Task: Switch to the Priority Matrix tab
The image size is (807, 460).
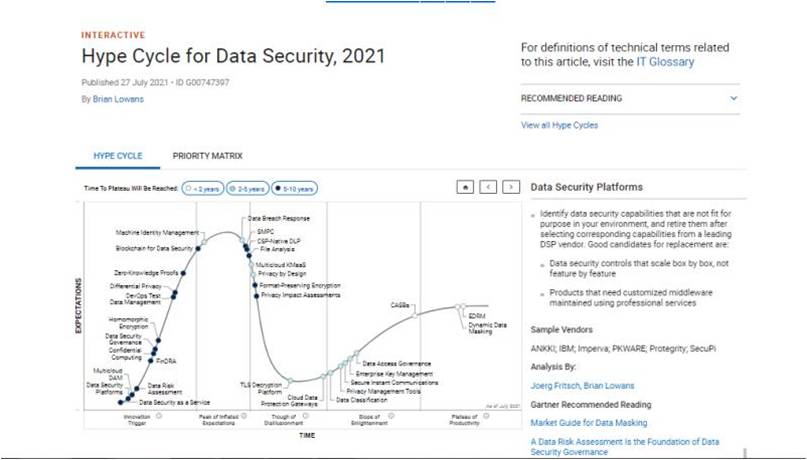Action: pos(207,156)
